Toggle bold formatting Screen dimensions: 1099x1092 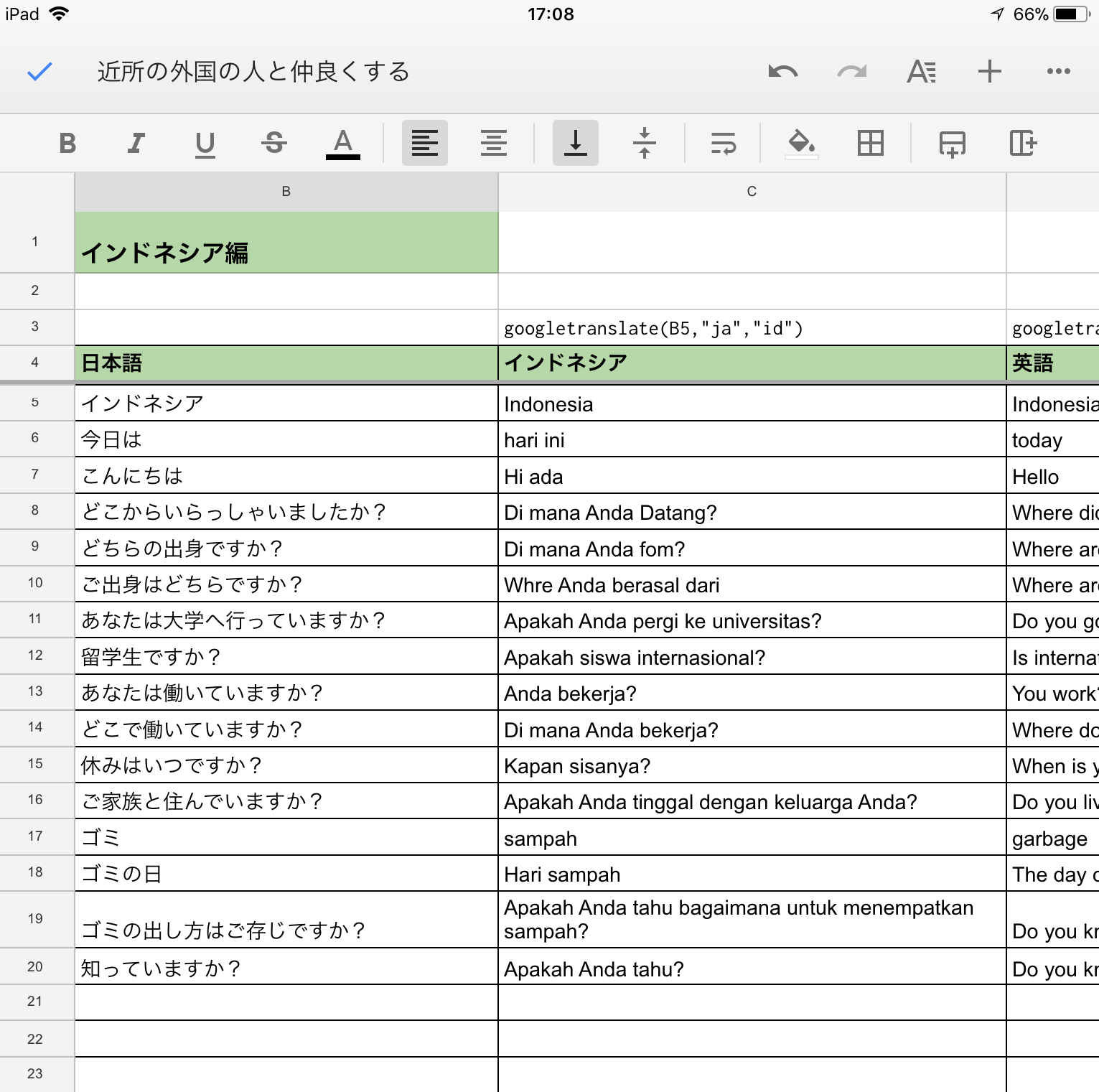[67, 143]
